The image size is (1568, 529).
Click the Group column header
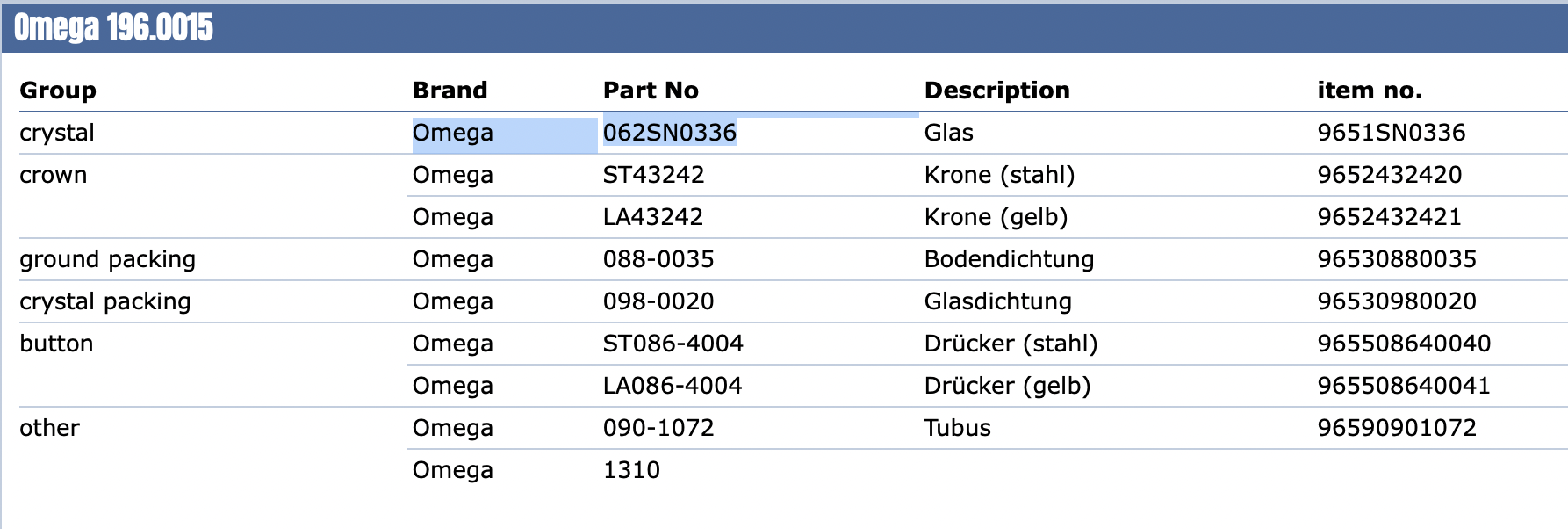(x=58, y=91)
